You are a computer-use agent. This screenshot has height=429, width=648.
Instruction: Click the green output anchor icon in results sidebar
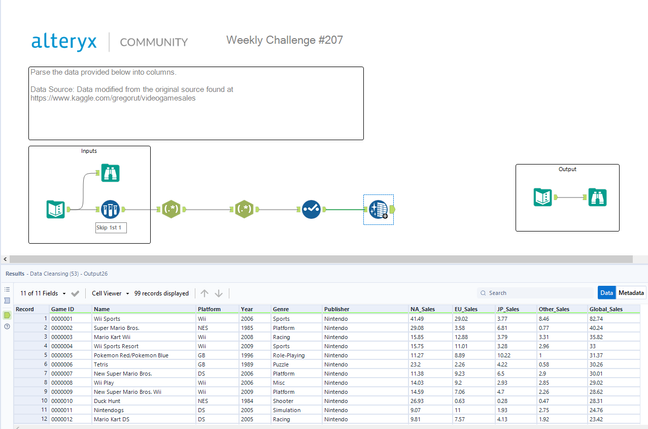tap(7, 315)
